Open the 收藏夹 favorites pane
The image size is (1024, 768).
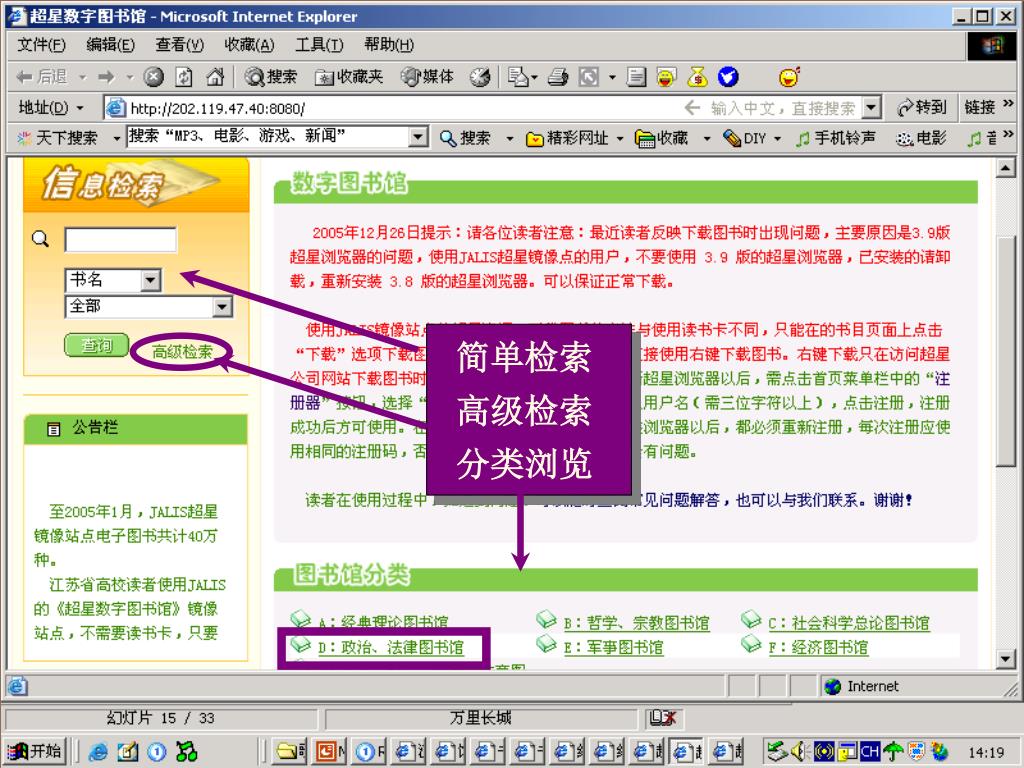[348, 77]
